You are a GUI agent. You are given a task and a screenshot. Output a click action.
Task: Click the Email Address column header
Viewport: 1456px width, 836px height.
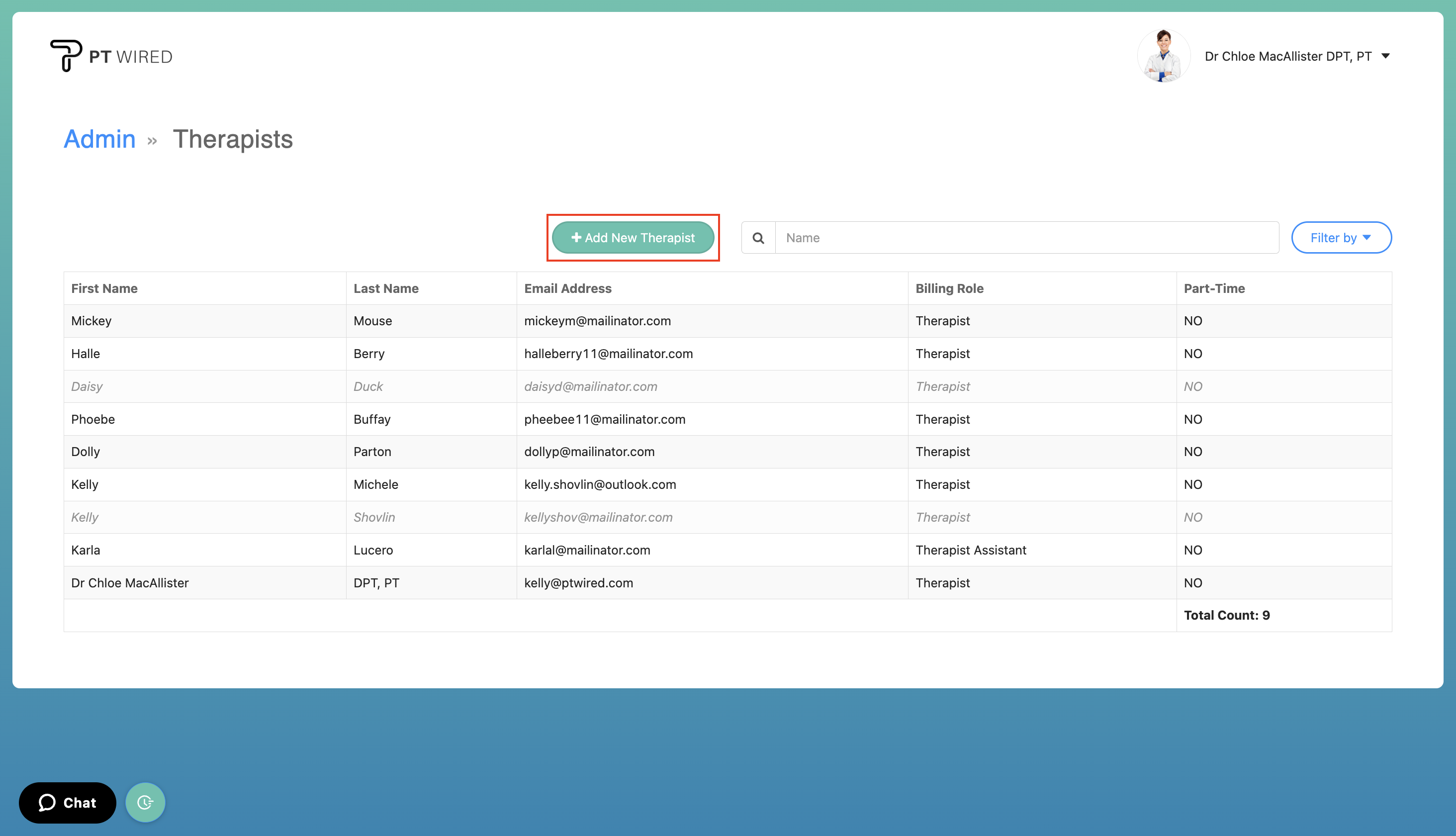click(x=567, y=288)
